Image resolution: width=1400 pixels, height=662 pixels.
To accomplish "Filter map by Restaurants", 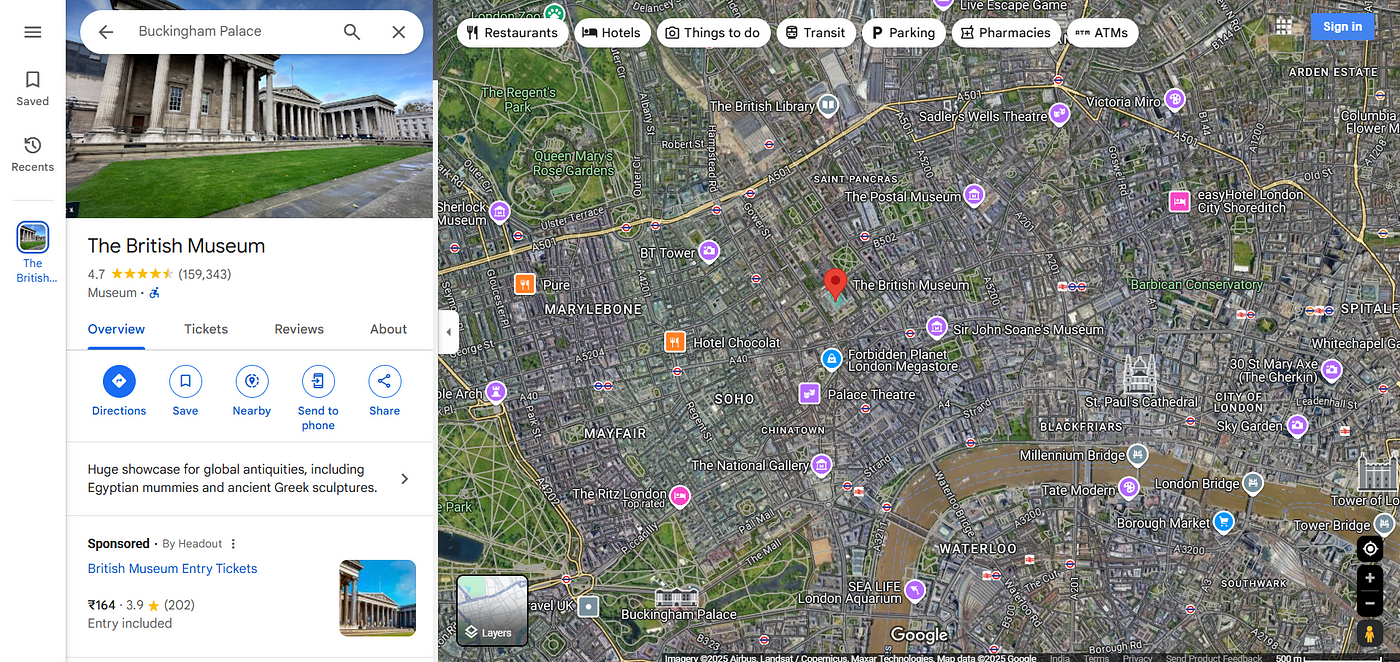I will coord(512,32).
